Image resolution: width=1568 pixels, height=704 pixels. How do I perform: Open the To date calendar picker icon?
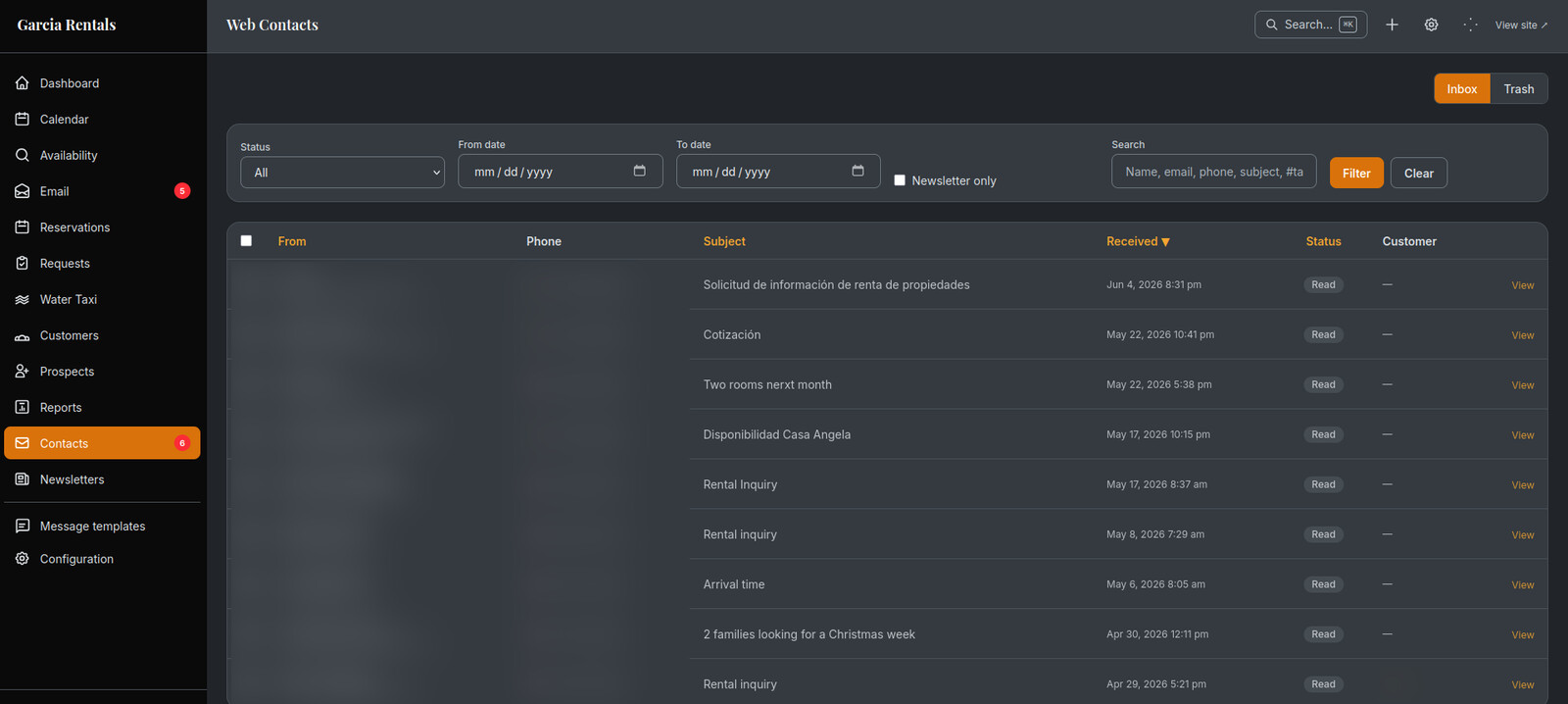pos(857,171)
